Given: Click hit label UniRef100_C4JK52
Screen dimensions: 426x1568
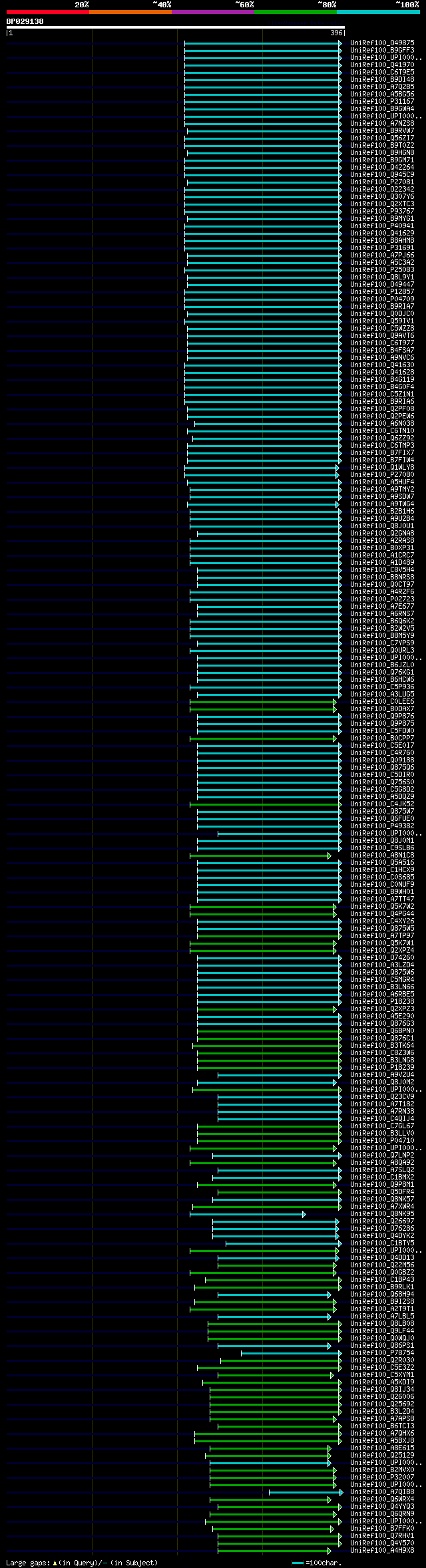Looking at the screenshot, I should pyautogui.click(x=382, y=804).
